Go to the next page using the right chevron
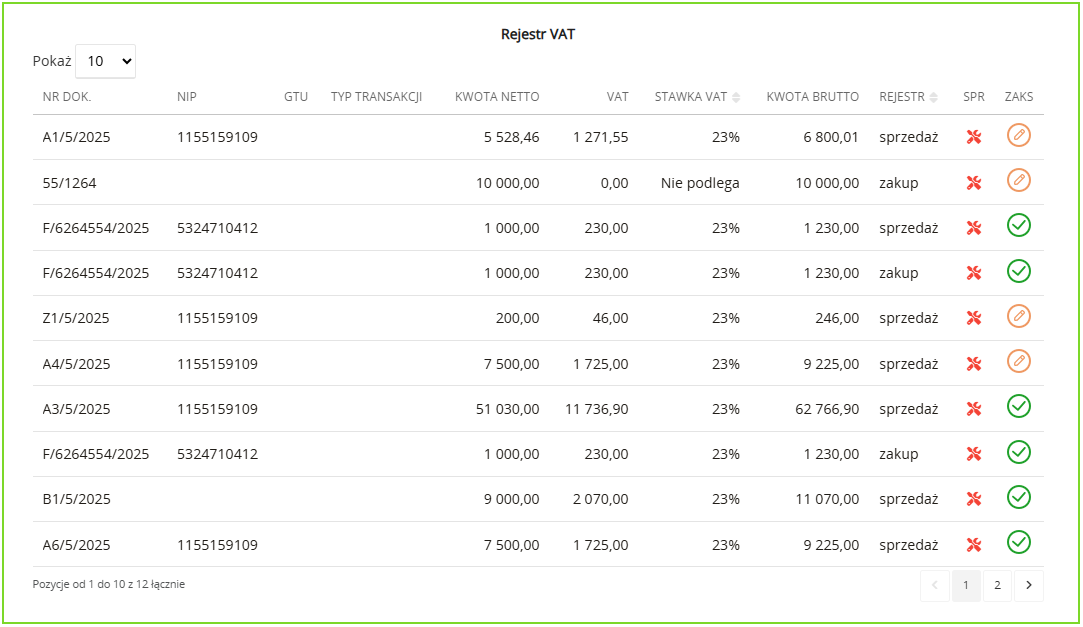This screenshot has height=627, width=1083. pos(1029,586)
